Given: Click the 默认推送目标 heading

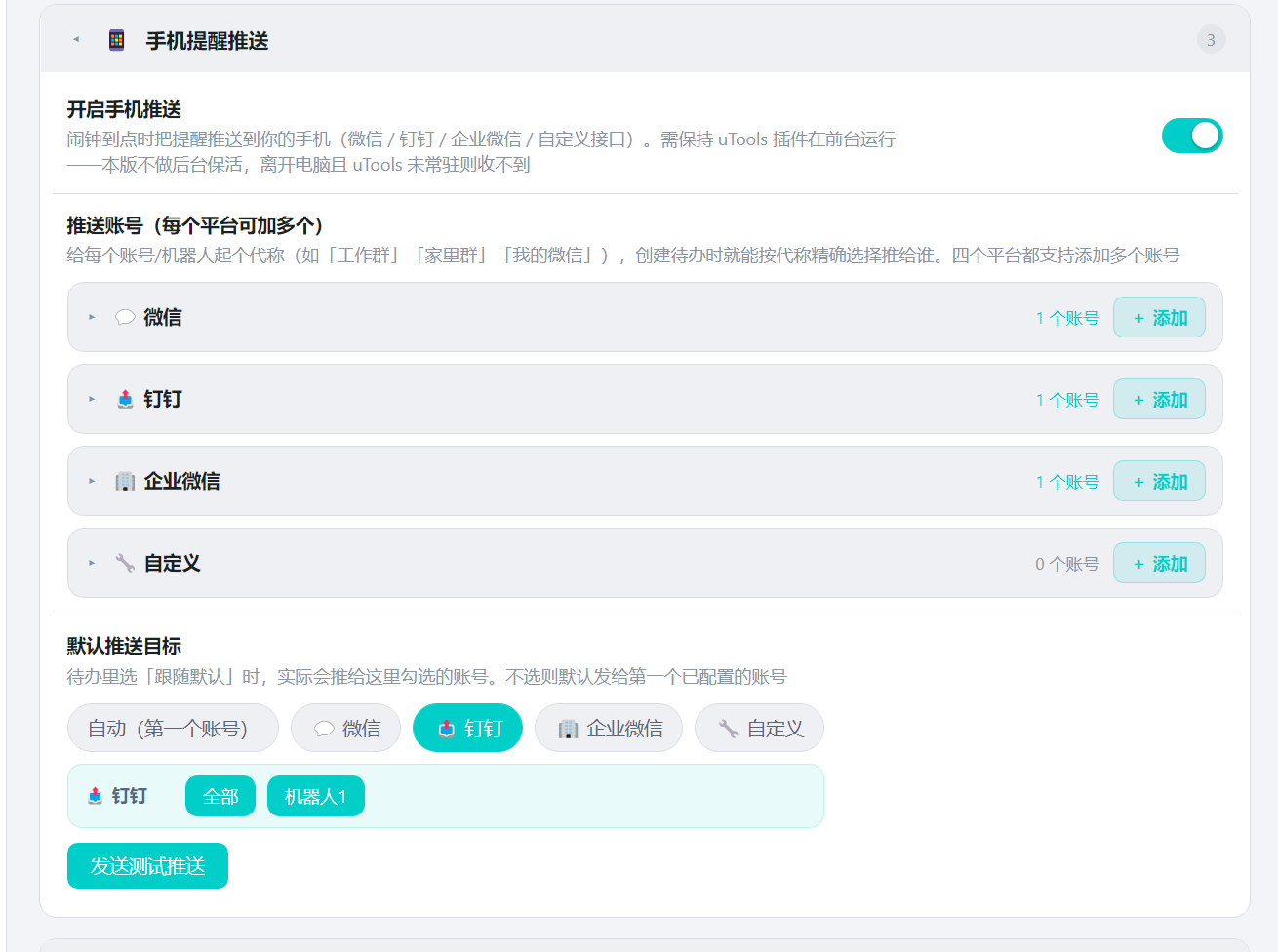Looking at the screenshot, I should click(124, 646).
